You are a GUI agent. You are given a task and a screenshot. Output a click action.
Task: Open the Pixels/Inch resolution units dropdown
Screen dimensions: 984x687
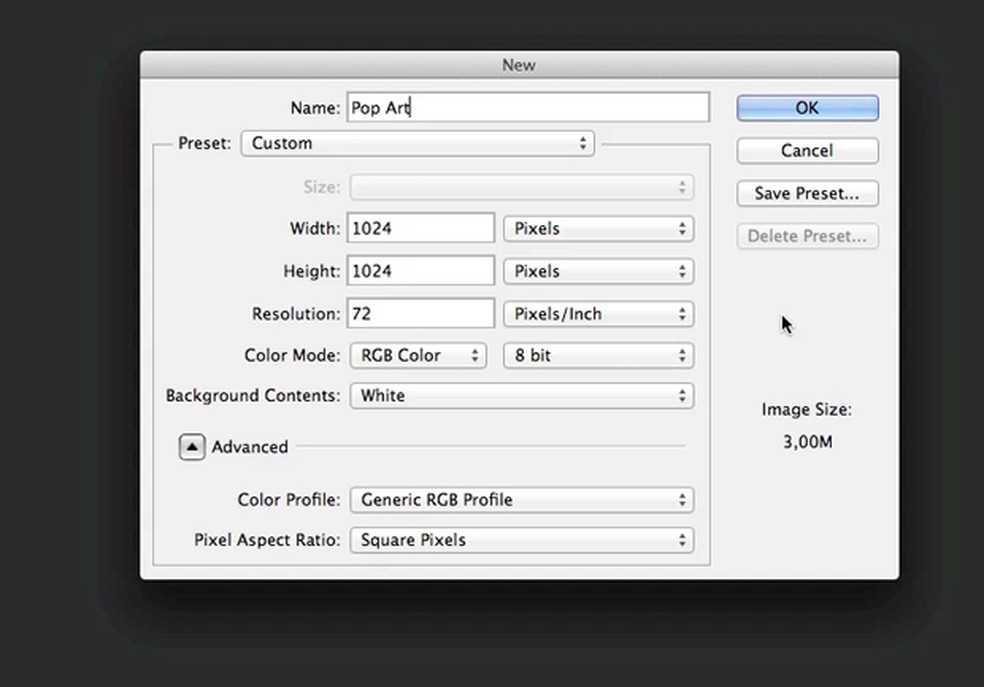click(598, 314)
